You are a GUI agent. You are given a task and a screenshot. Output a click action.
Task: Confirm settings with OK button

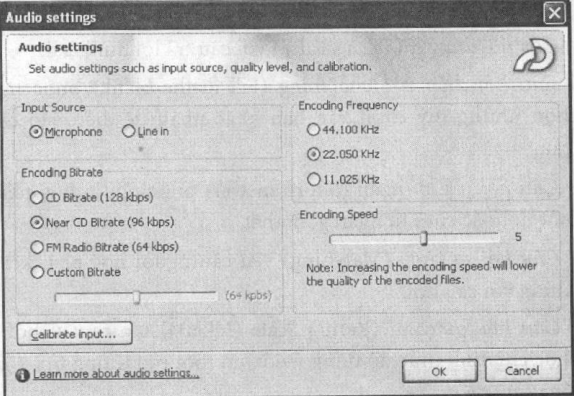pos(440,371)
